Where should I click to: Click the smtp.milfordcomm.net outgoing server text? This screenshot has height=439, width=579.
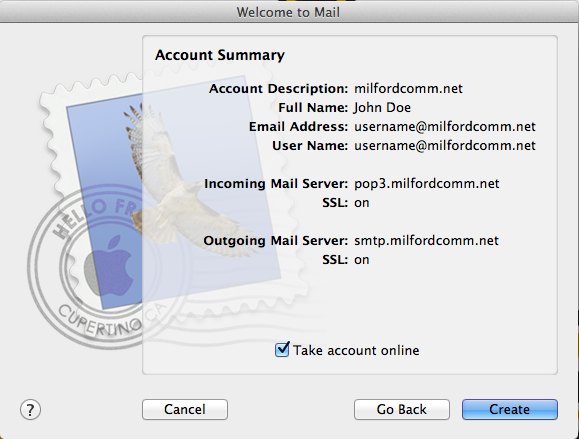pos(426,241)
